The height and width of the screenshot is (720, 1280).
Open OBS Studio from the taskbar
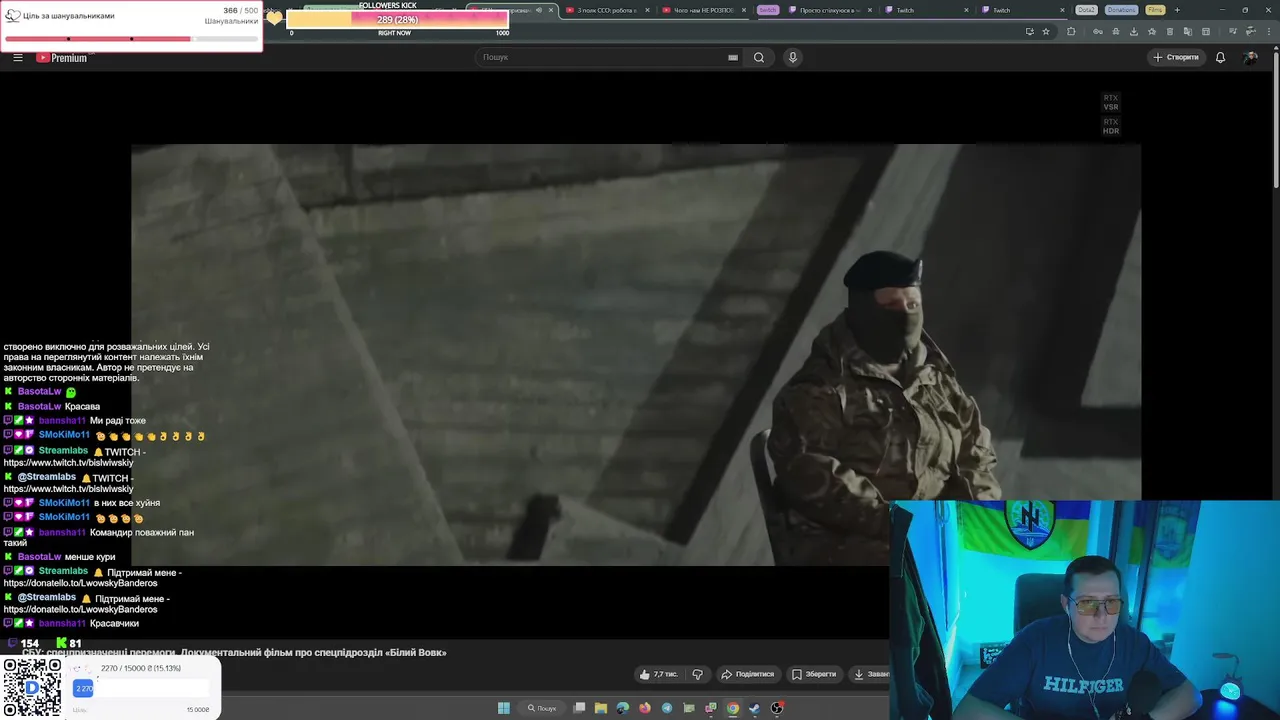777,708
